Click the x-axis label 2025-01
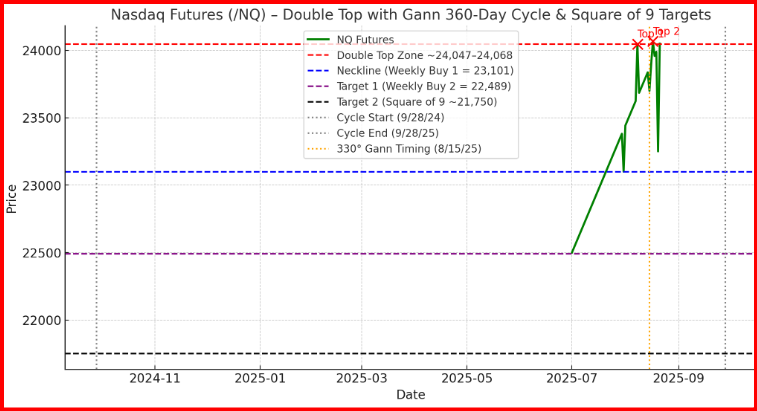The image size is (757, 411). 260,378
